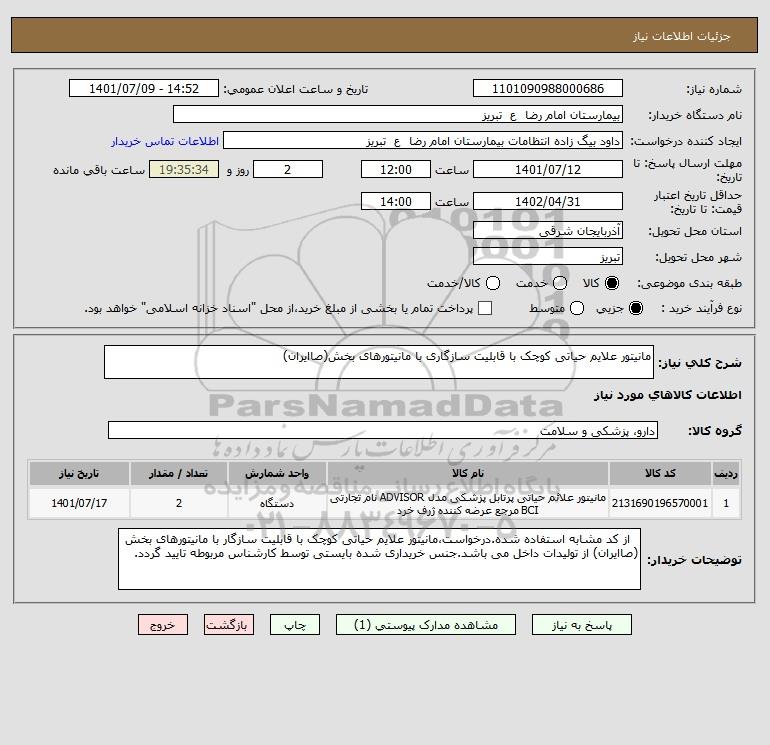Click the واحد شمارش column header

point(277,473)
